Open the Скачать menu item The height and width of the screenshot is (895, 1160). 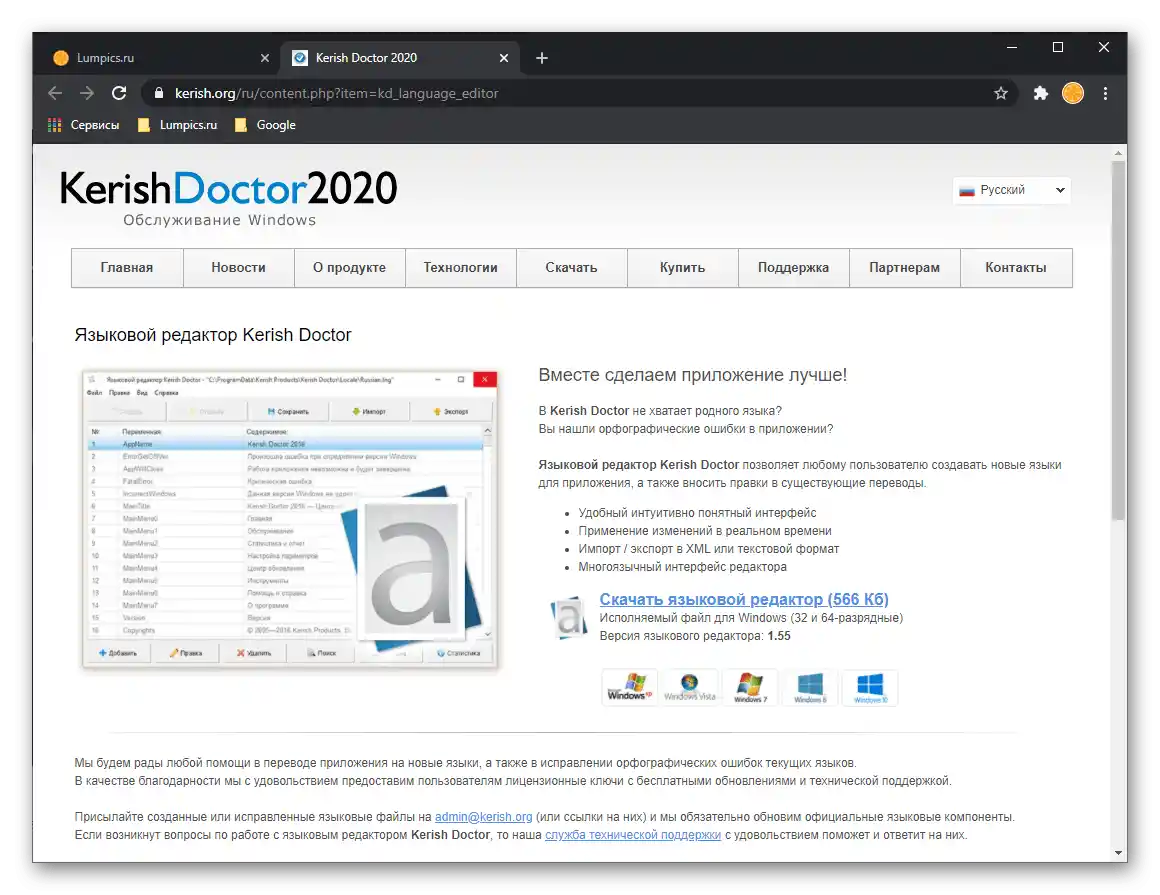pyautogui.click(x=571, y=268)
